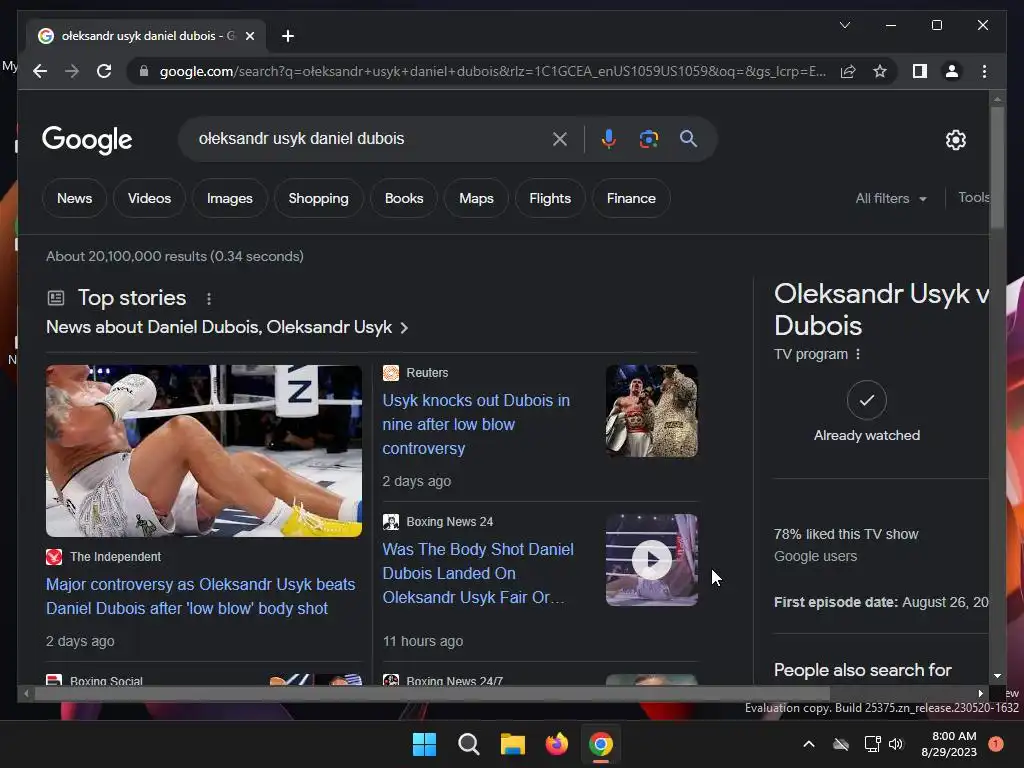Go to the Google homepage logo
Image resolution: width=1024 pixels, height=768 pixels.
[x=87, y=139]
